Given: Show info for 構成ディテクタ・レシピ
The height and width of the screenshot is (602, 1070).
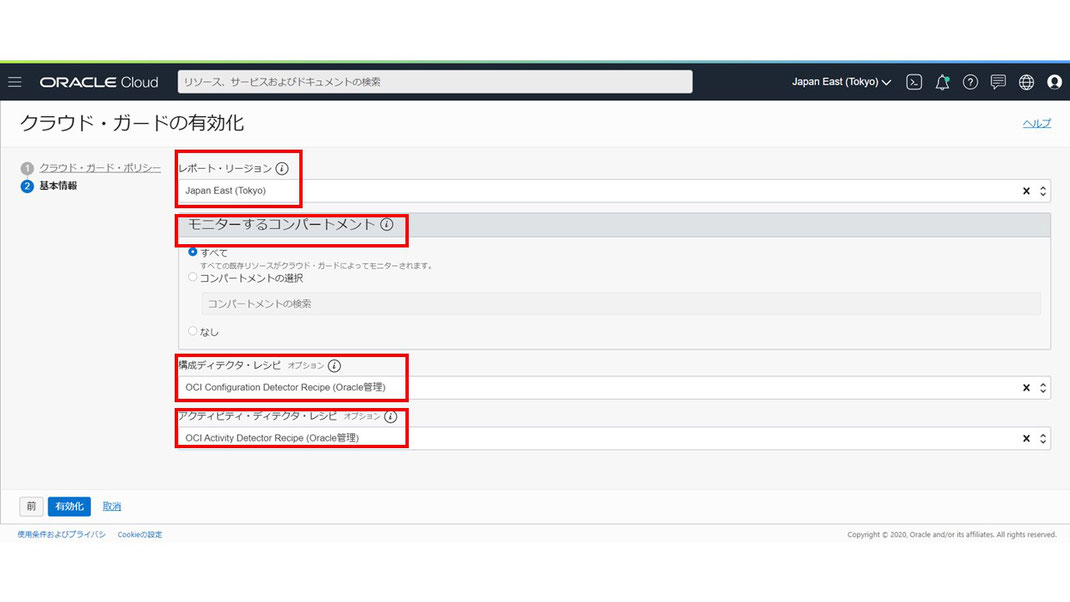Looking at the screenshot, I should pos(334,366).
